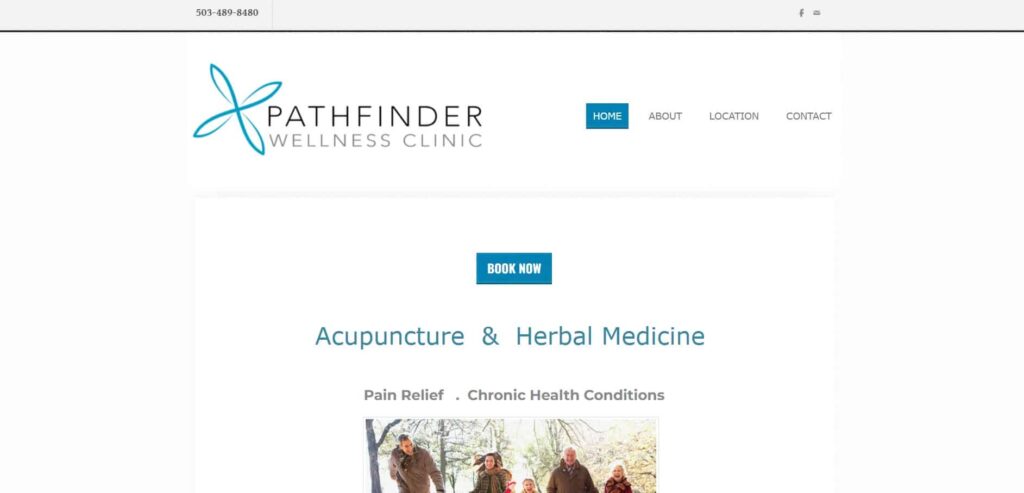
Task: Click the family walking outdoors photo
Action: coord(511,456)
